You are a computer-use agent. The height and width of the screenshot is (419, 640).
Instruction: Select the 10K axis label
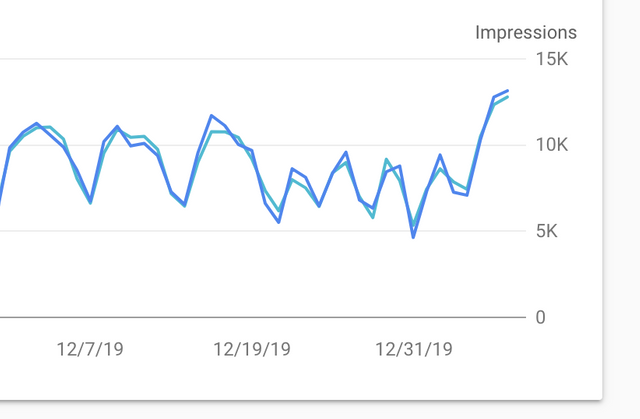(x=551, y=145)
